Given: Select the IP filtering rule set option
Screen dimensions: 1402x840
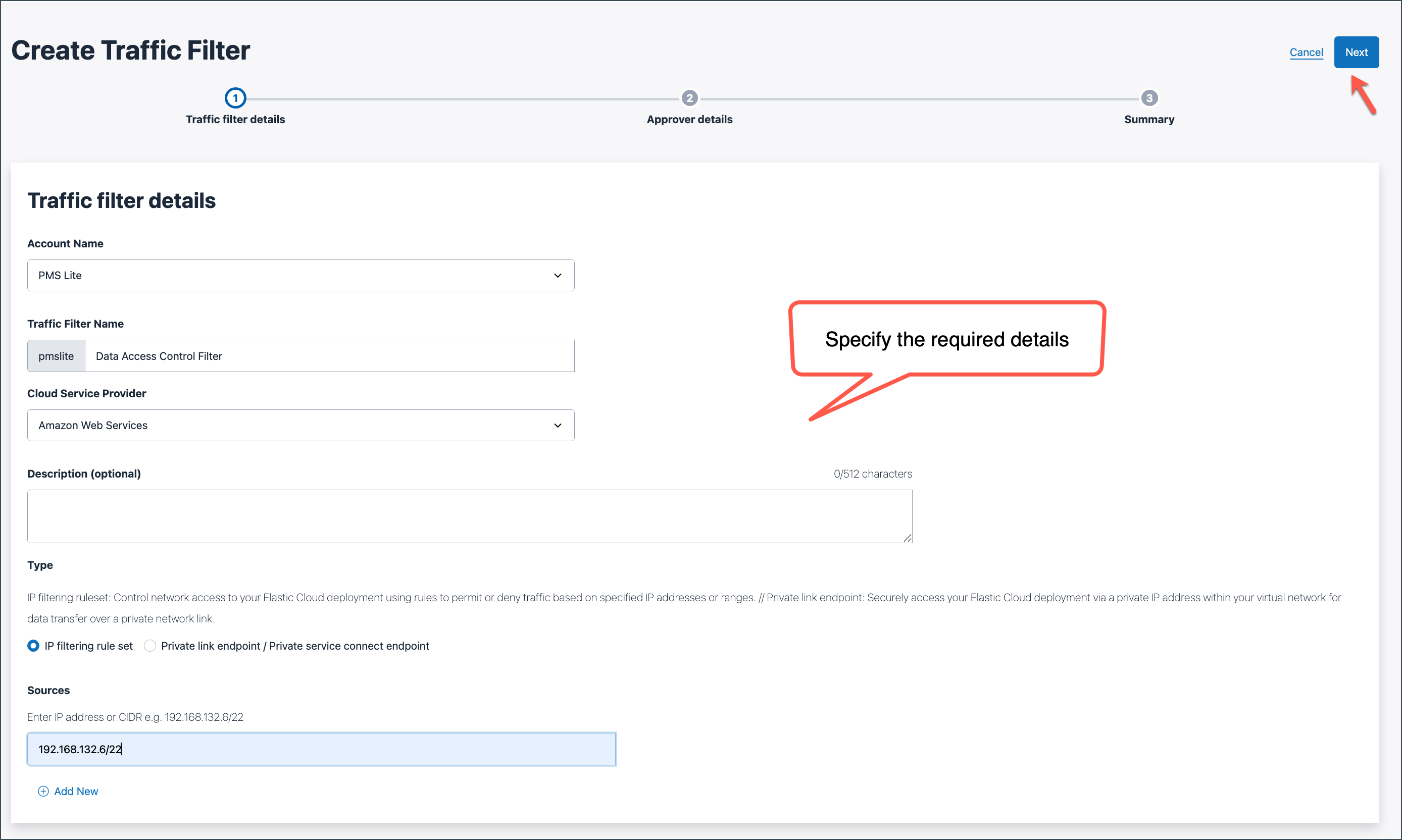Looking at the screenshot, I should (33, 645).
